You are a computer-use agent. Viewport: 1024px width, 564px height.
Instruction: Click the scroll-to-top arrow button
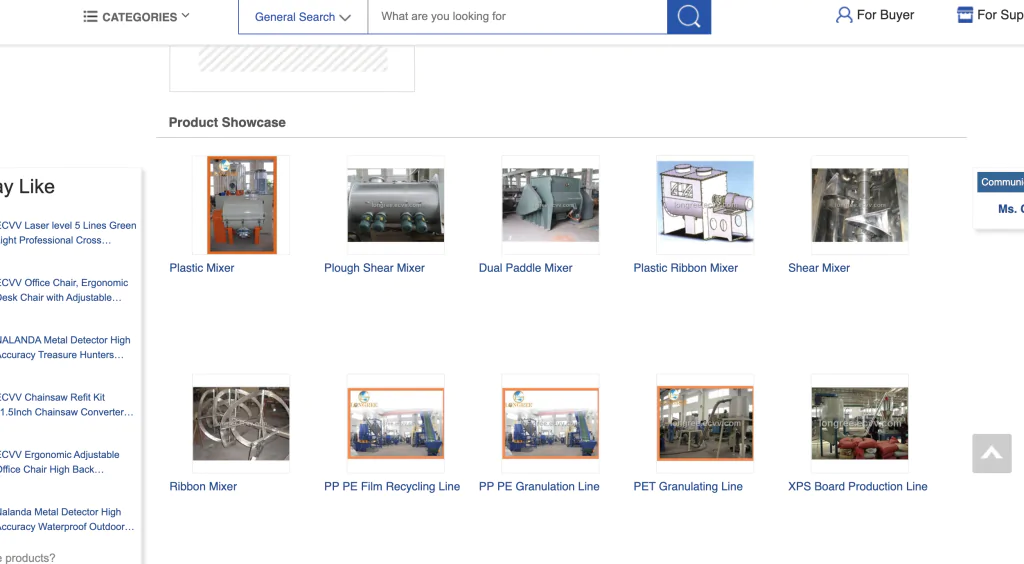click(991, 453)
